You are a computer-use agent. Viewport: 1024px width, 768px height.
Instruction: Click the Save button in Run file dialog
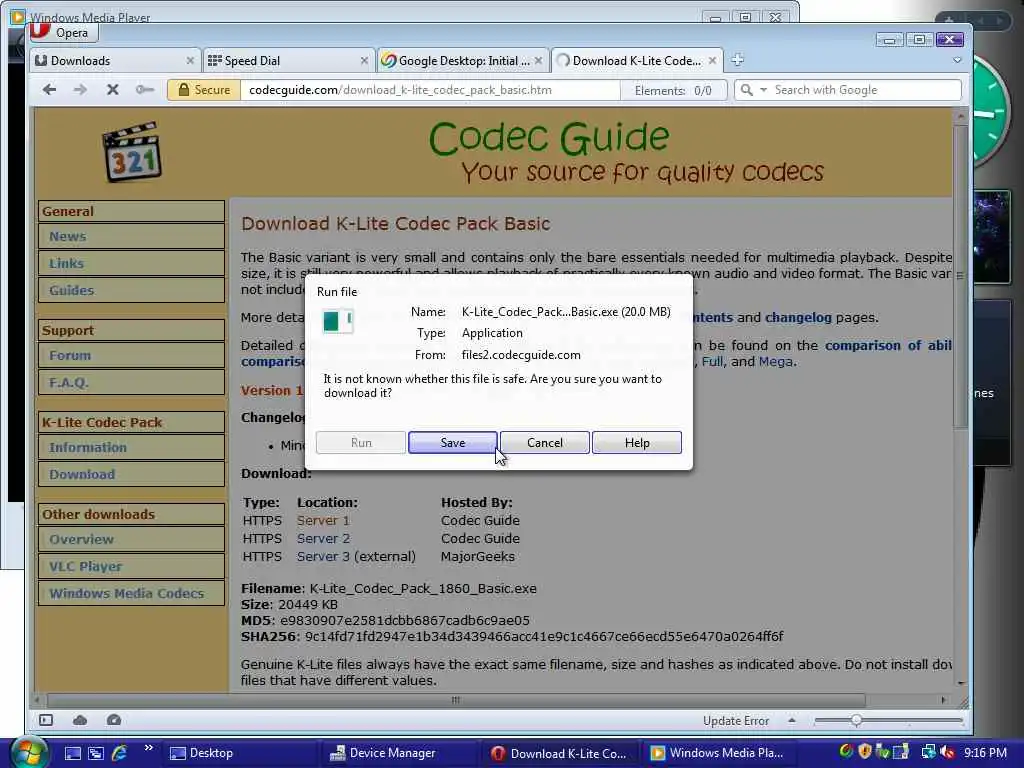tap(453, 443)
